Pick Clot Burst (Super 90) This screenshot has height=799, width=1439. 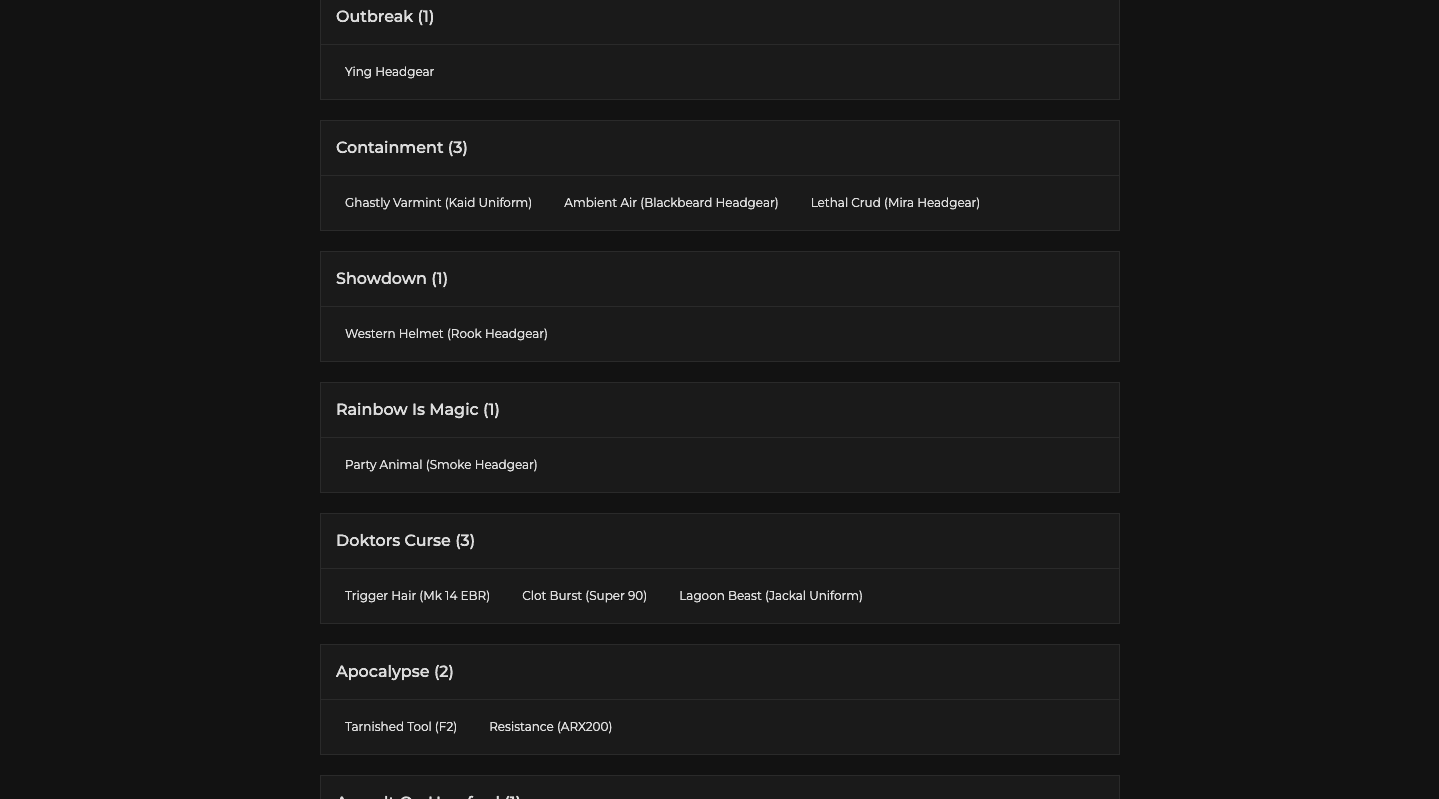click(x=584, y=596)
